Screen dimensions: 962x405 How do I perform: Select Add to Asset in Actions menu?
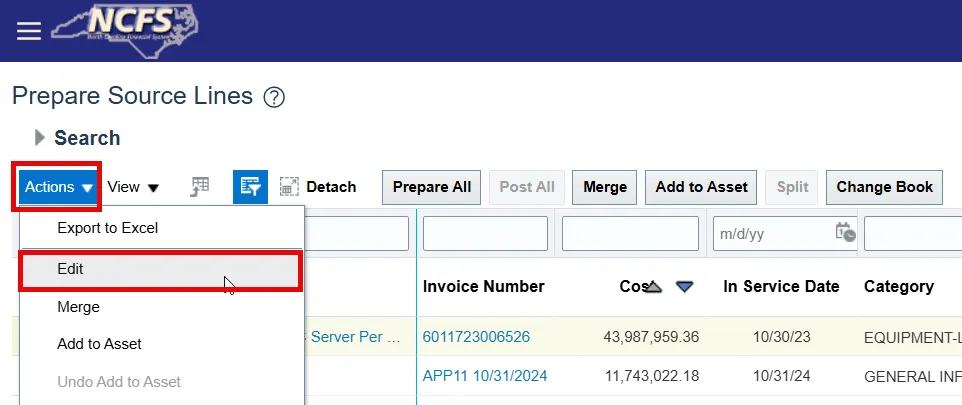click(99, 344)
